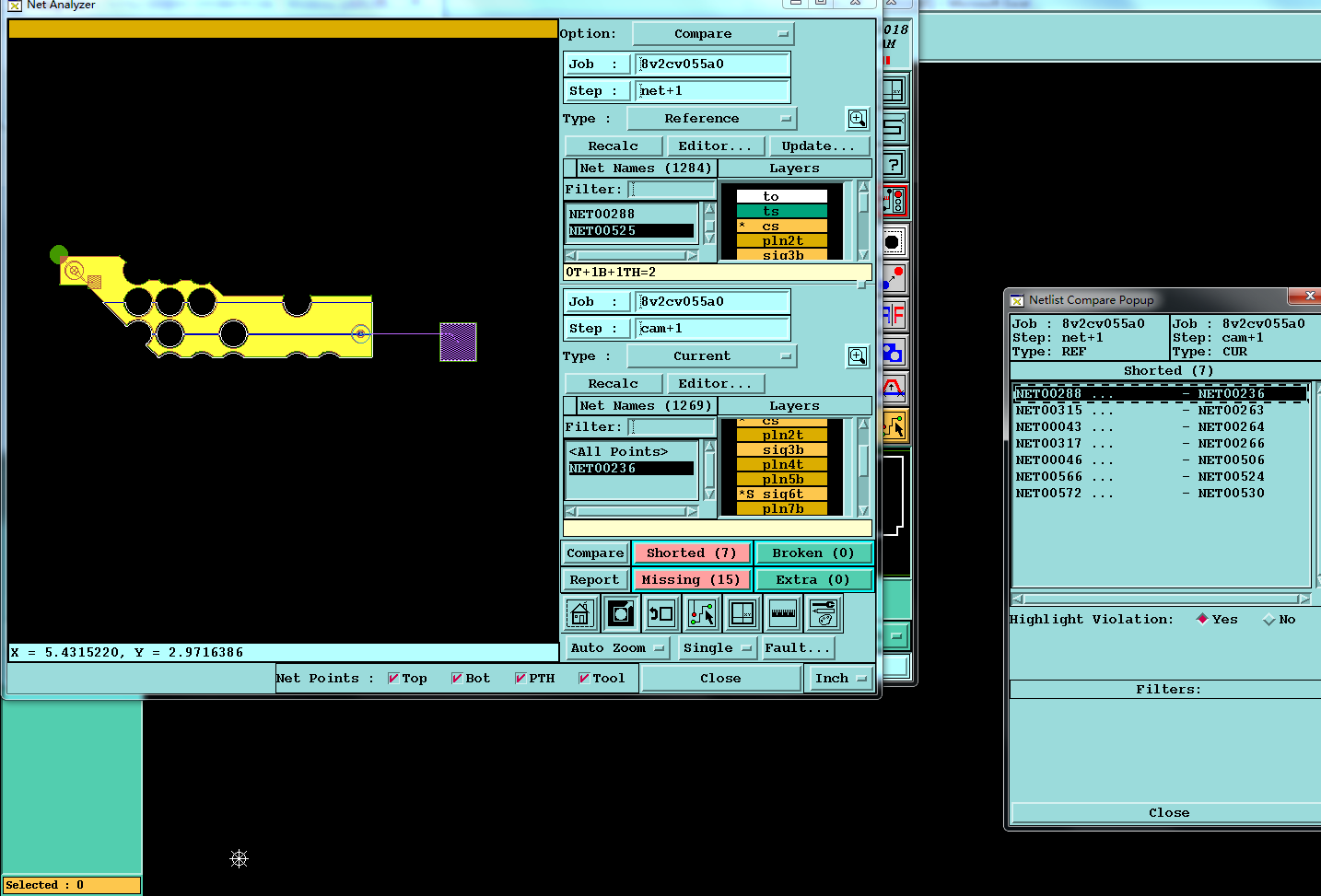Viewport: 1321px width, 896px height.
Task: Select the 'ts' layer in Reference layers
Action: point(782,211)
